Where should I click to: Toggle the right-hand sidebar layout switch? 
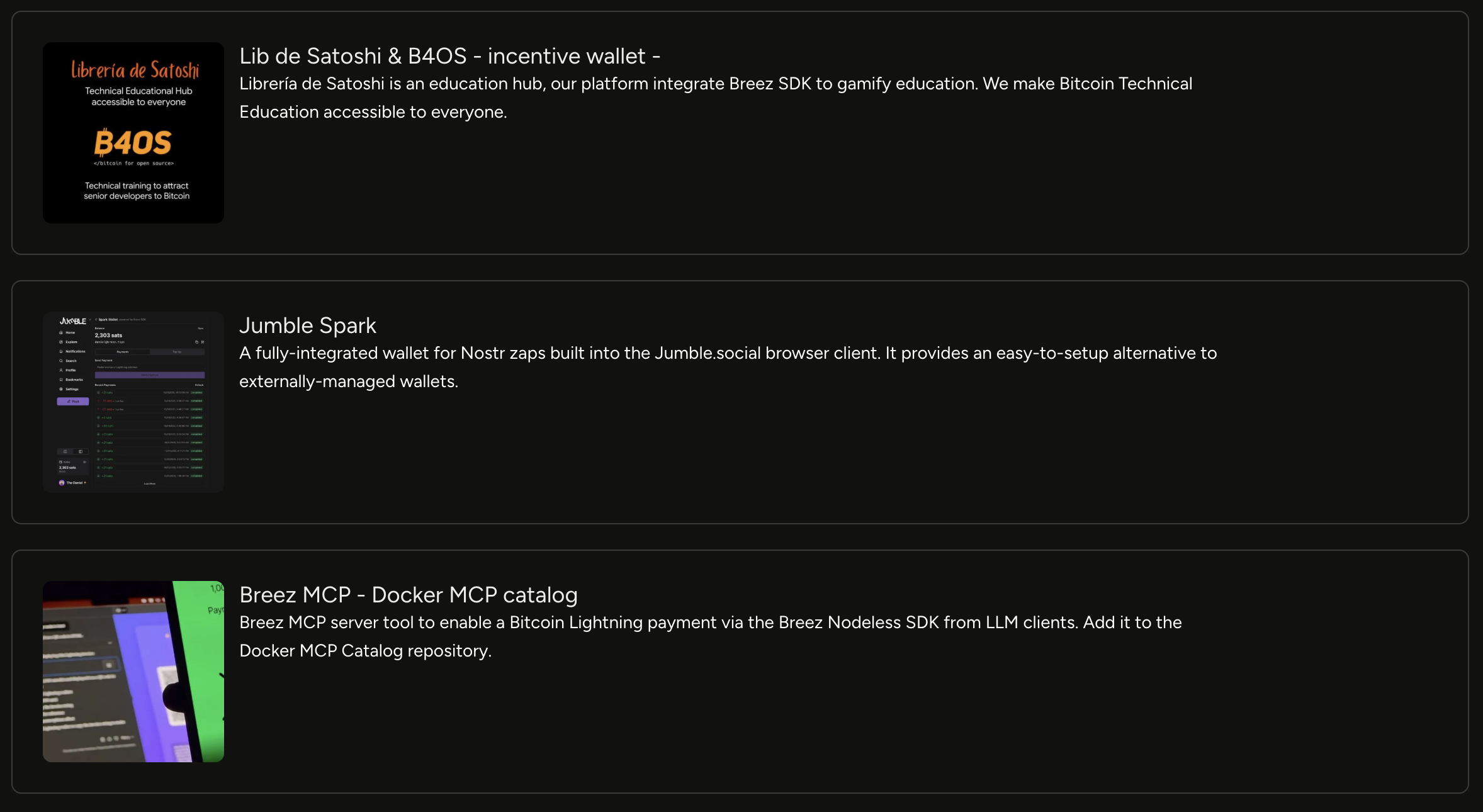tap(81, 451)
